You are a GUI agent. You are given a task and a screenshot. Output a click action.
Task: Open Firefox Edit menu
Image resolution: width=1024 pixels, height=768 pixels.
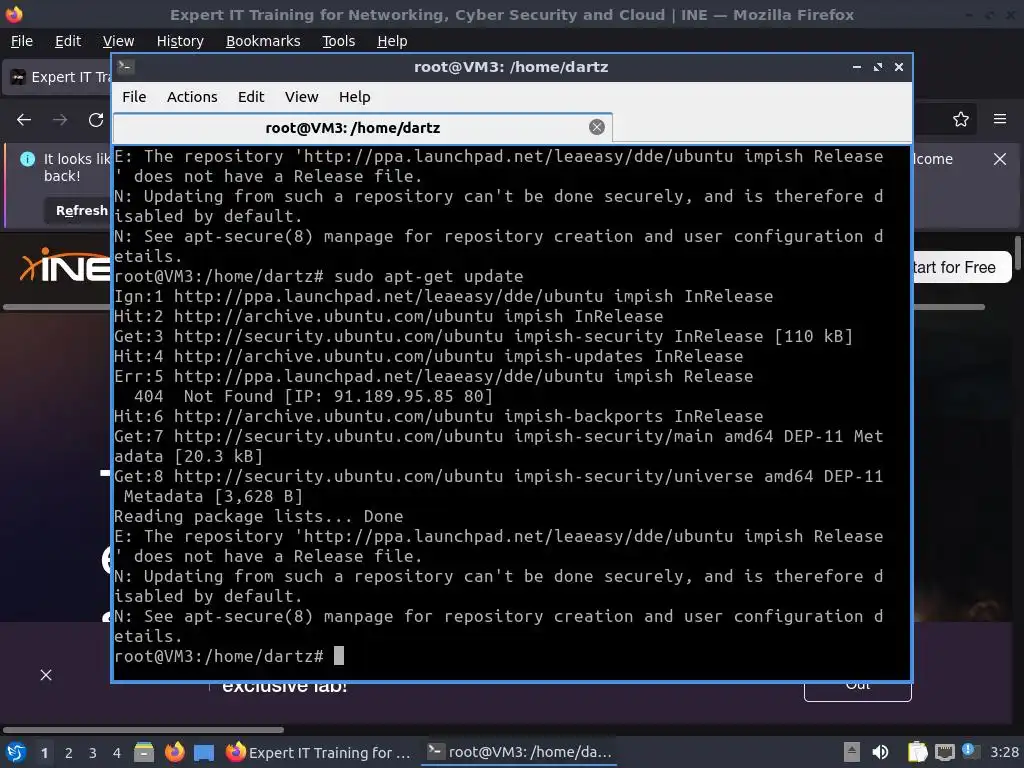(x=68, y=41)
